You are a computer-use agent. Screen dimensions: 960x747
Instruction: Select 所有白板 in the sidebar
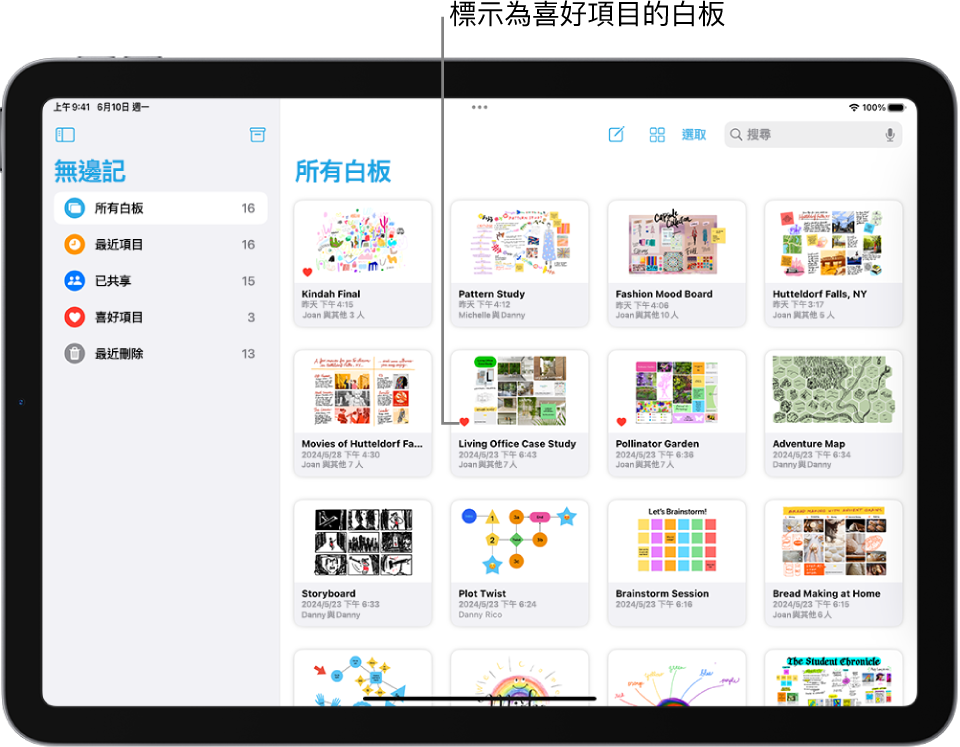(160, 208)
